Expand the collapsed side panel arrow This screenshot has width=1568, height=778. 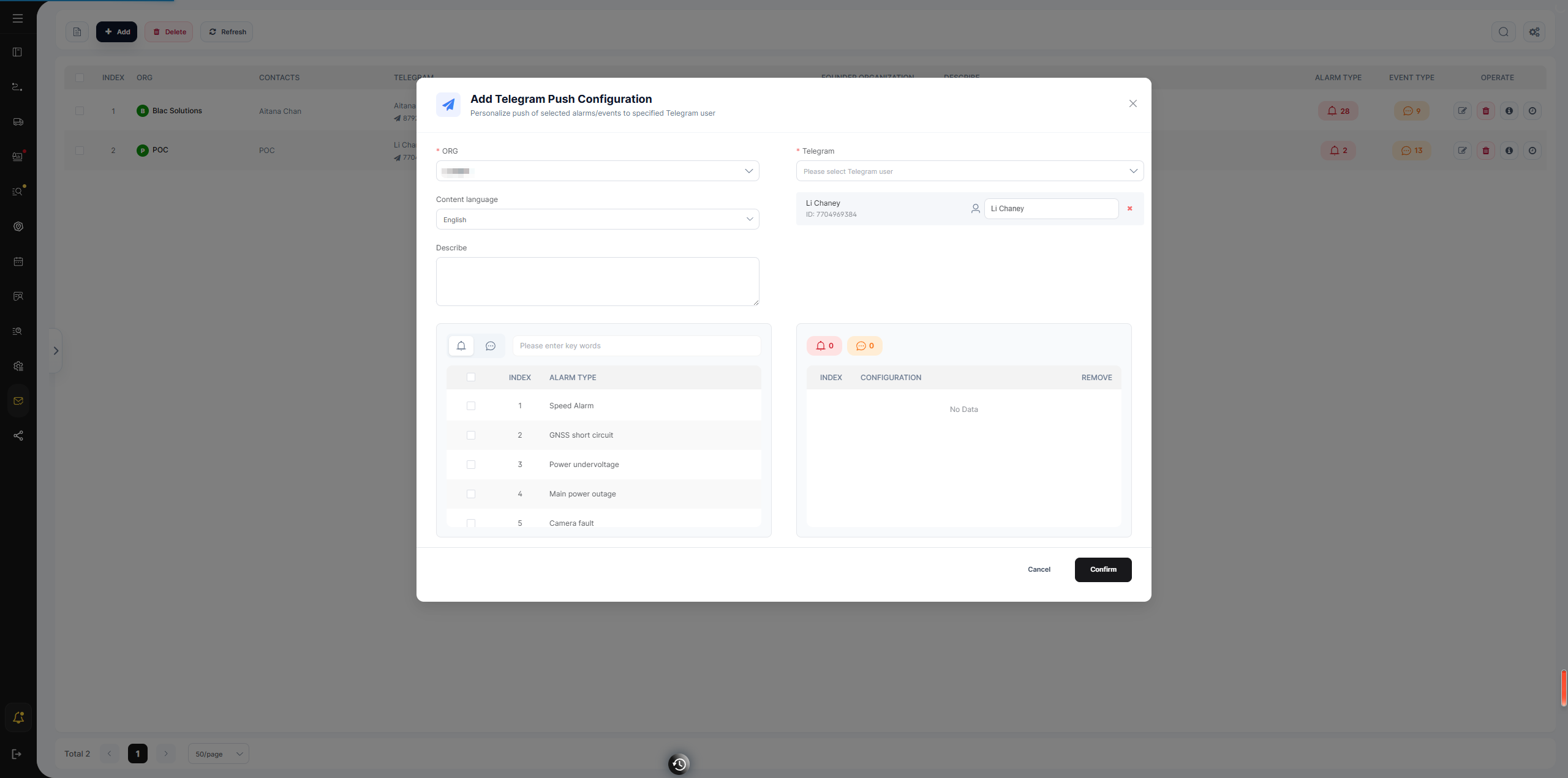[x=56, y=351]
